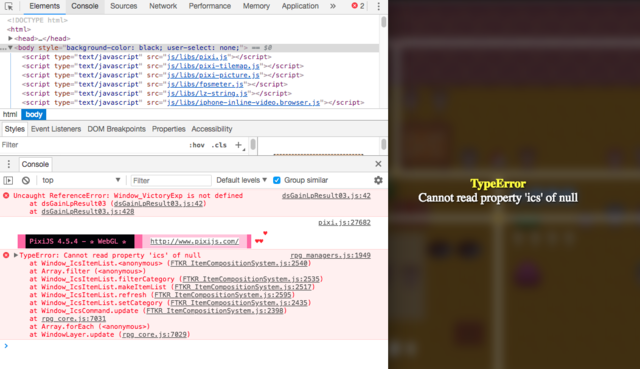Open rpg_core.js:7031 stack link
Image resolution: width=640 pixels, height=369 pixels.
73,319
